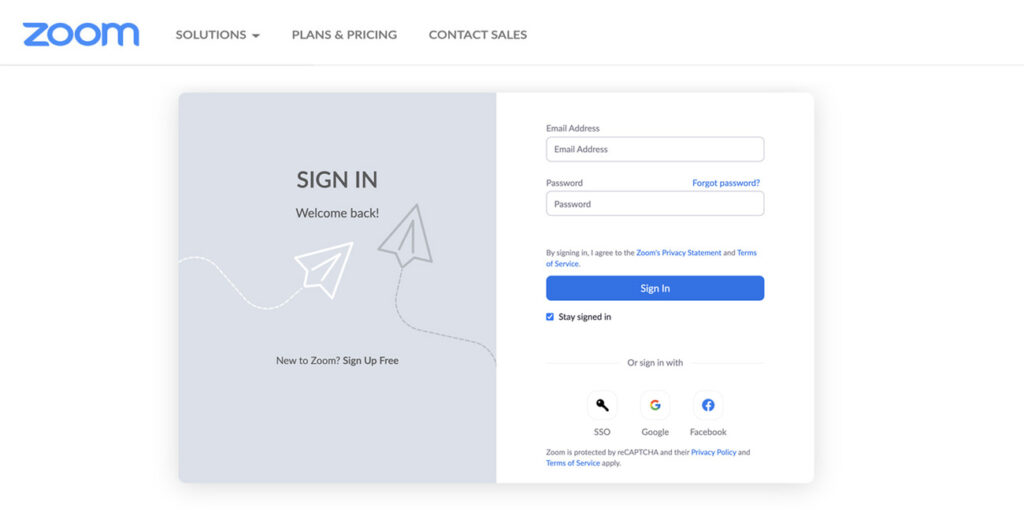Click the Stay signed in label text
This screenshot has height=512, width=1024.
(x=585, y=317)
